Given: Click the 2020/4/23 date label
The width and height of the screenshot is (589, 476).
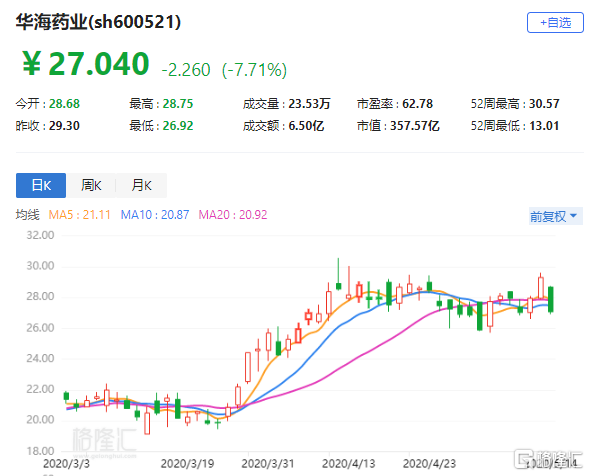Looking at the screenshot, I should coord(429,464).
